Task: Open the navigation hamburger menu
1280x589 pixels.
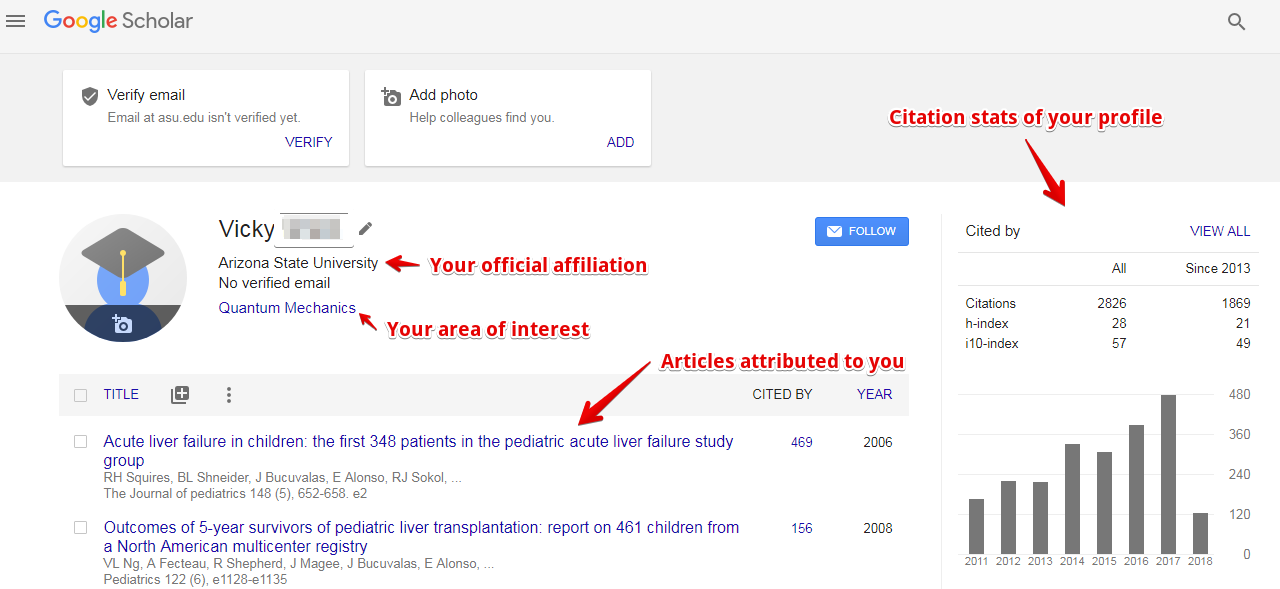Action: [x=15, y=20]
